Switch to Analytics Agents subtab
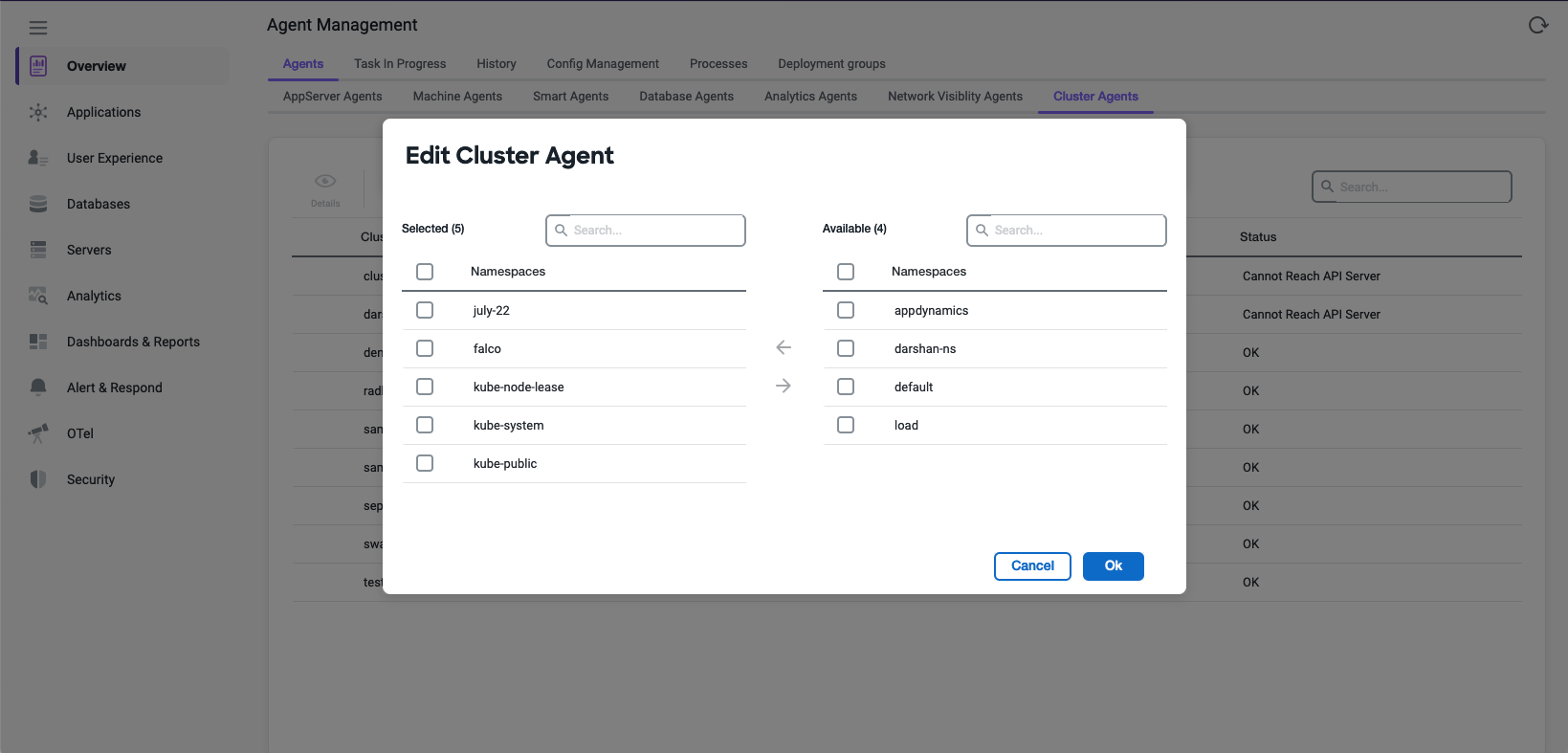The image size is (1568, 753). (811, 97)
